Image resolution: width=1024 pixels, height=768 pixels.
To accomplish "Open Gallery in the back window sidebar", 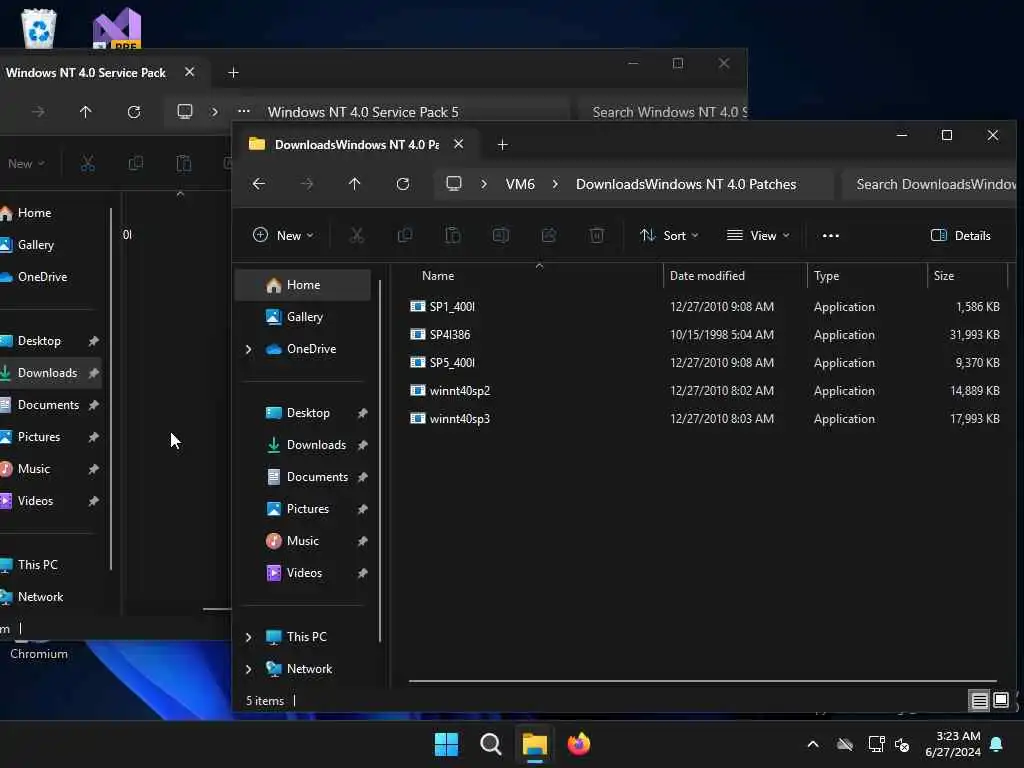I will tap(36, 245).
